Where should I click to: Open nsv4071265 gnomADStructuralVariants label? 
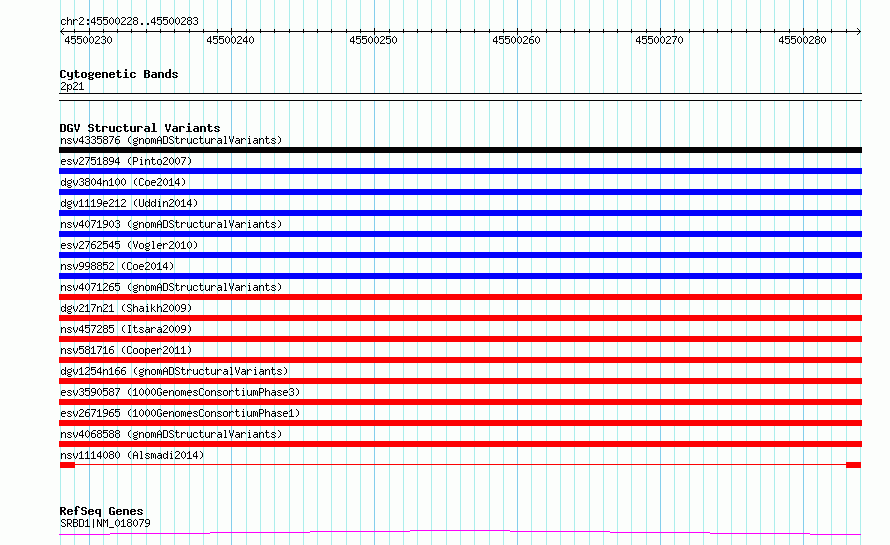171,287
